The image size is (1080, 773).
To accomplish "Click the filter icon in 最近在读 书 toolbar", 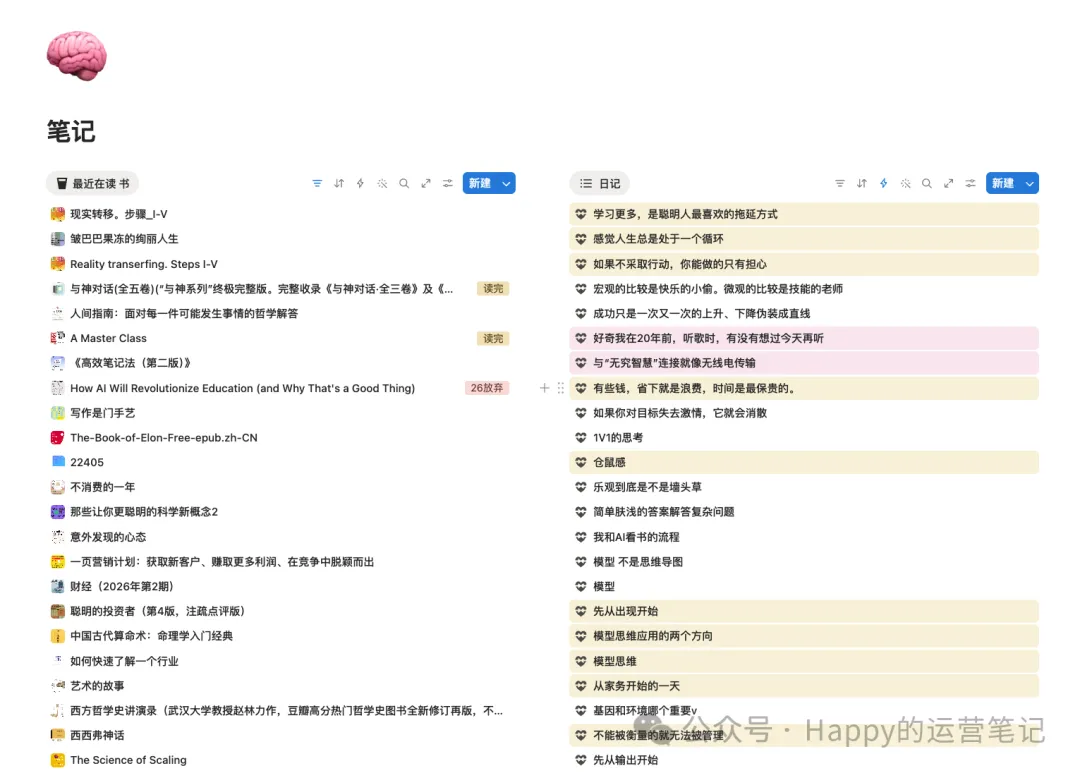I will pos(317,184).
